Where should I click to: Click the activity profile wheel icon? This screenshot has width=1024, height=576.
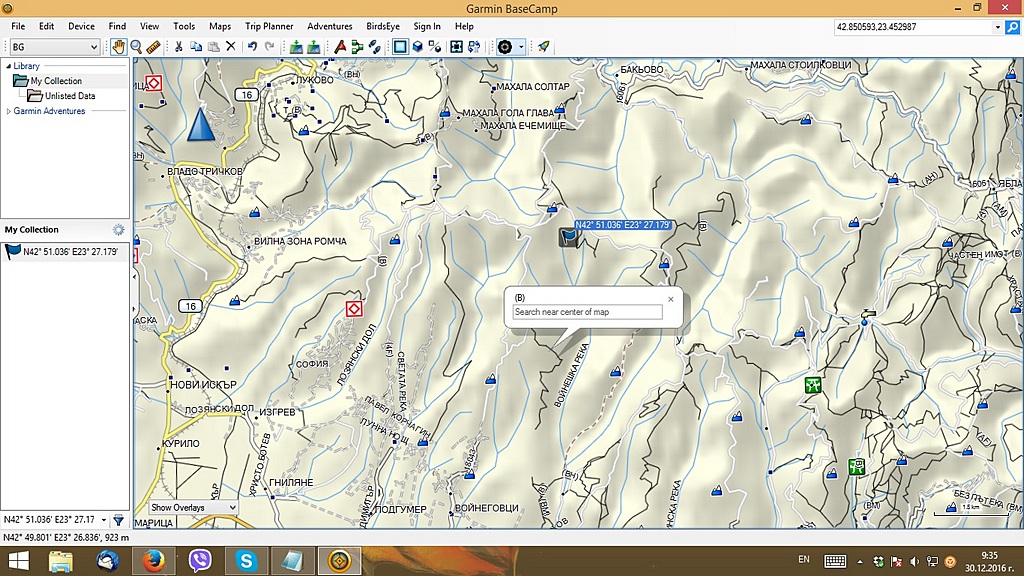[x=505, y=46]
